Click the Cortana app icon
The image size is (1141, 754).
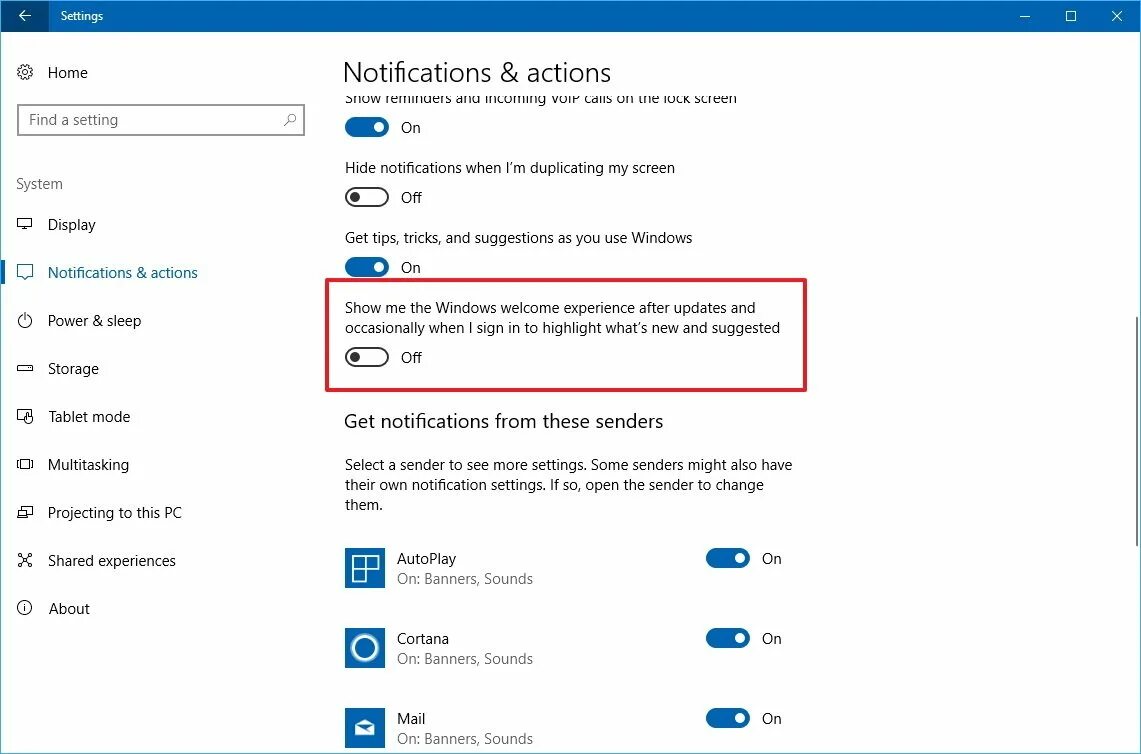tap(365, 648)
